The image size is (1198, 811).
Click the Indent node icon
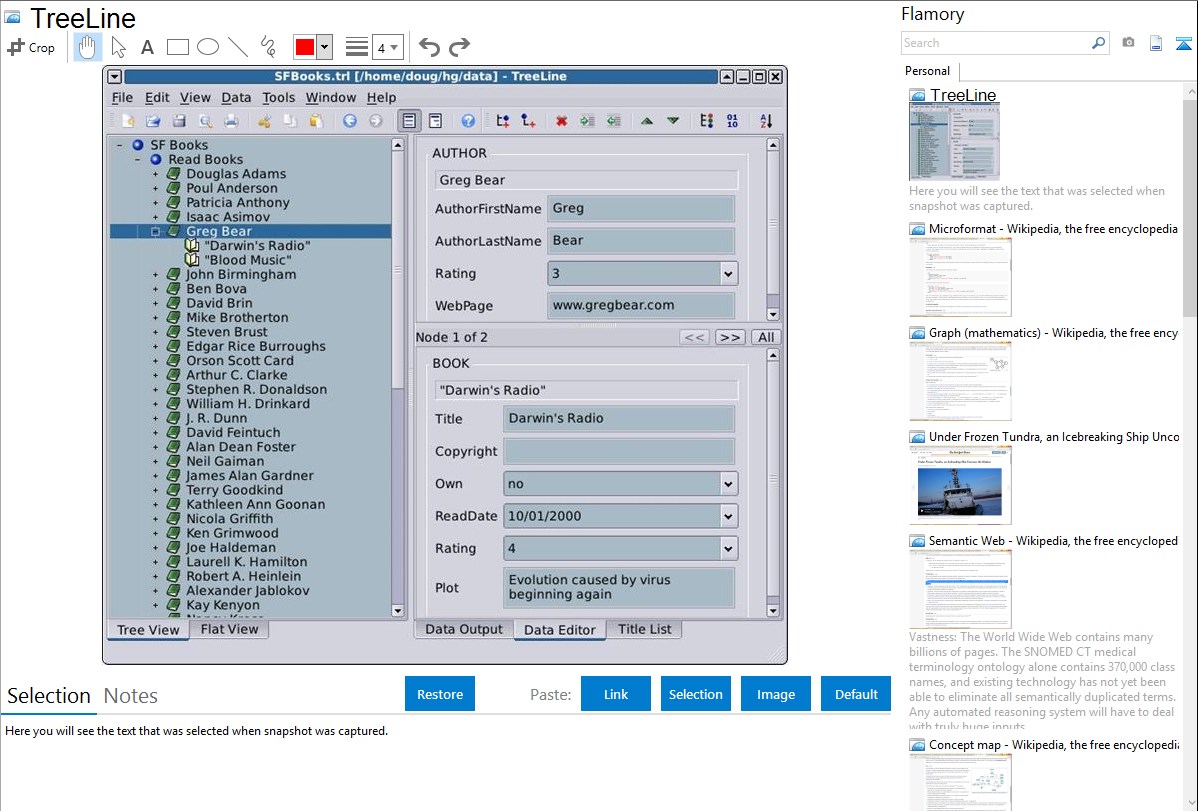[x=588, y=121]
